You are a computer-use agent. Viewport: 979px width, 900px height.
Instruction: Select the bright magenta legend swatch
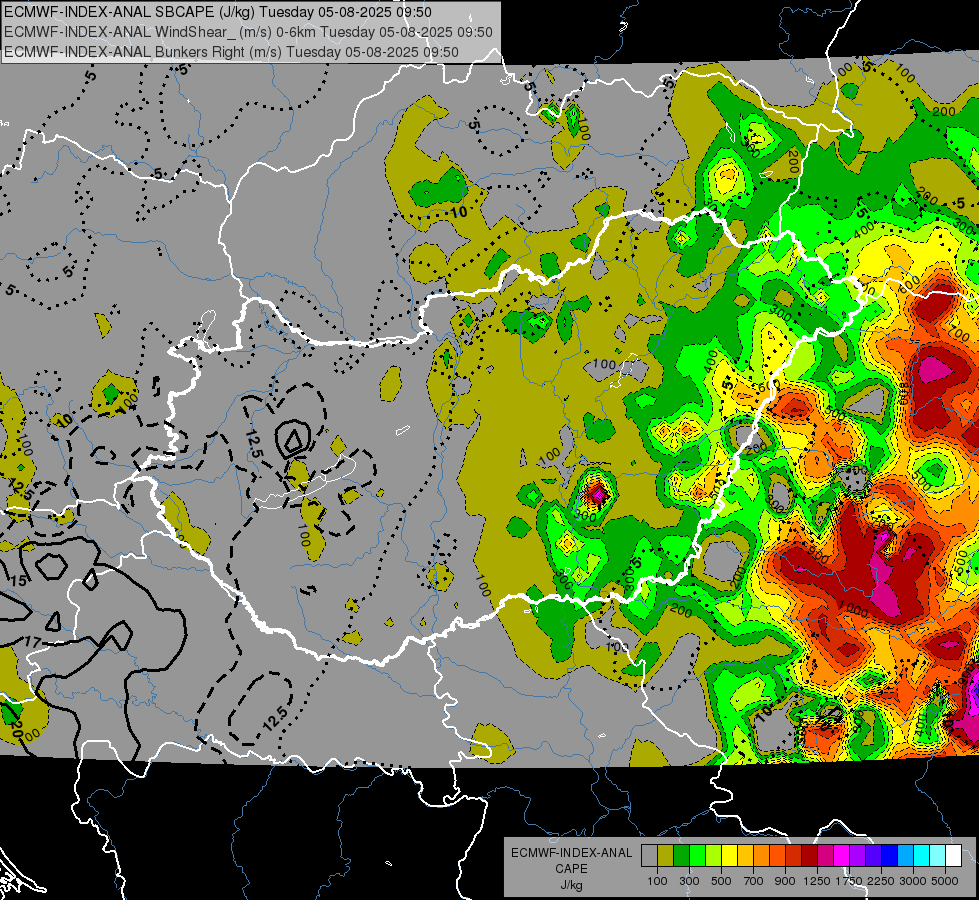tap(842, 855)
